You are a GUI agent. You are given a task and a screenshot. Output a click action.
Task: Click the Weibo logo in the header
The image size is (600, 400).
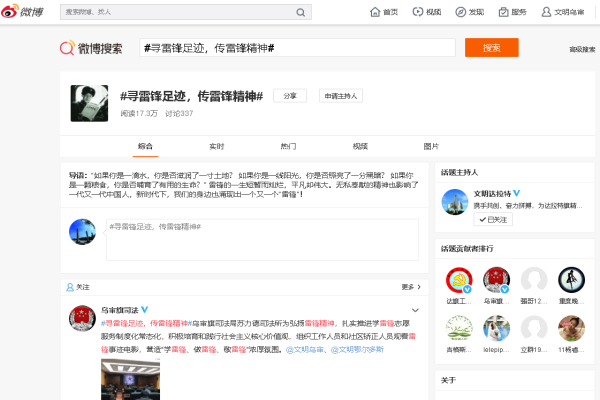tap(22, 11)
